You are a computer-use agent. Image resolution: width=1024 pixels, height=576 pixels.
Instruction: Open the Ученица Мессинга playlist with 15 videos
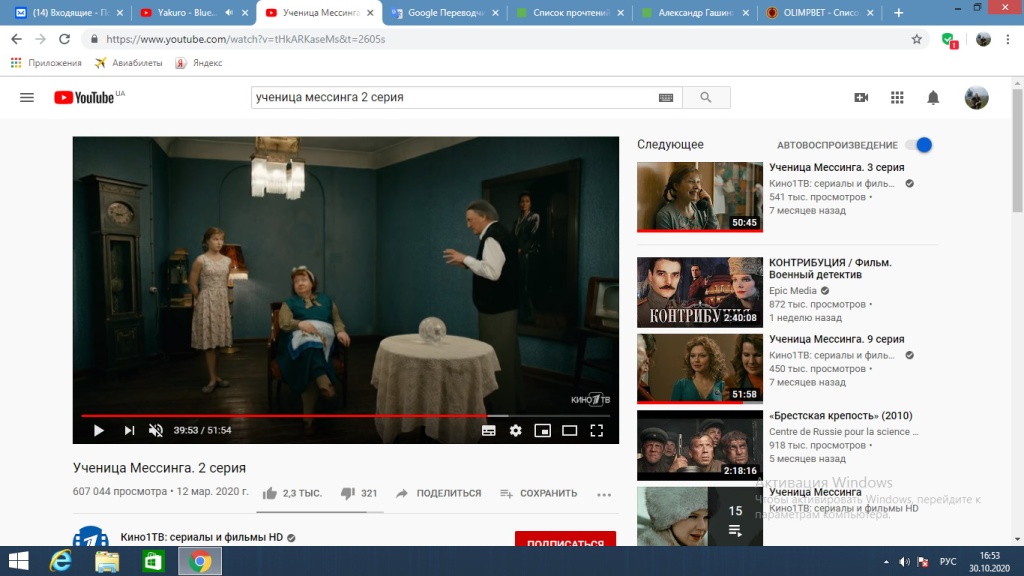(699, 517)
